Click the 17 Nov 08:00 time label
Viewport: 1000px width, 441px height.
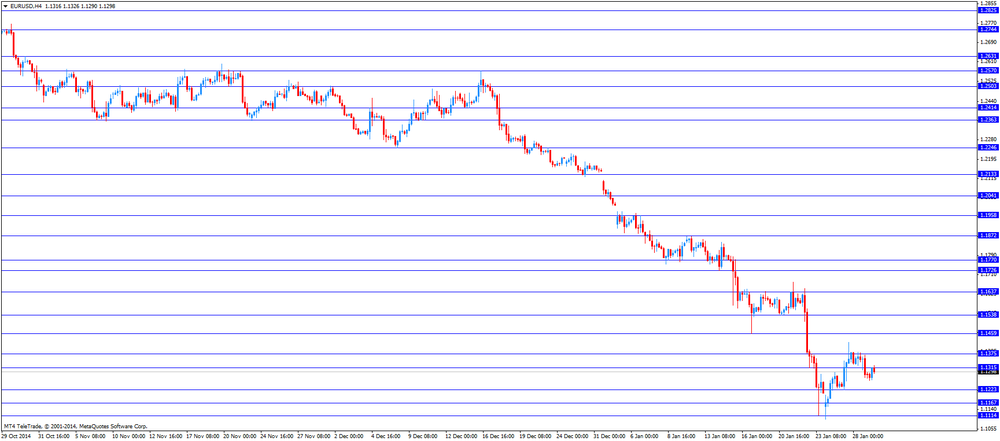pos(202,437)
